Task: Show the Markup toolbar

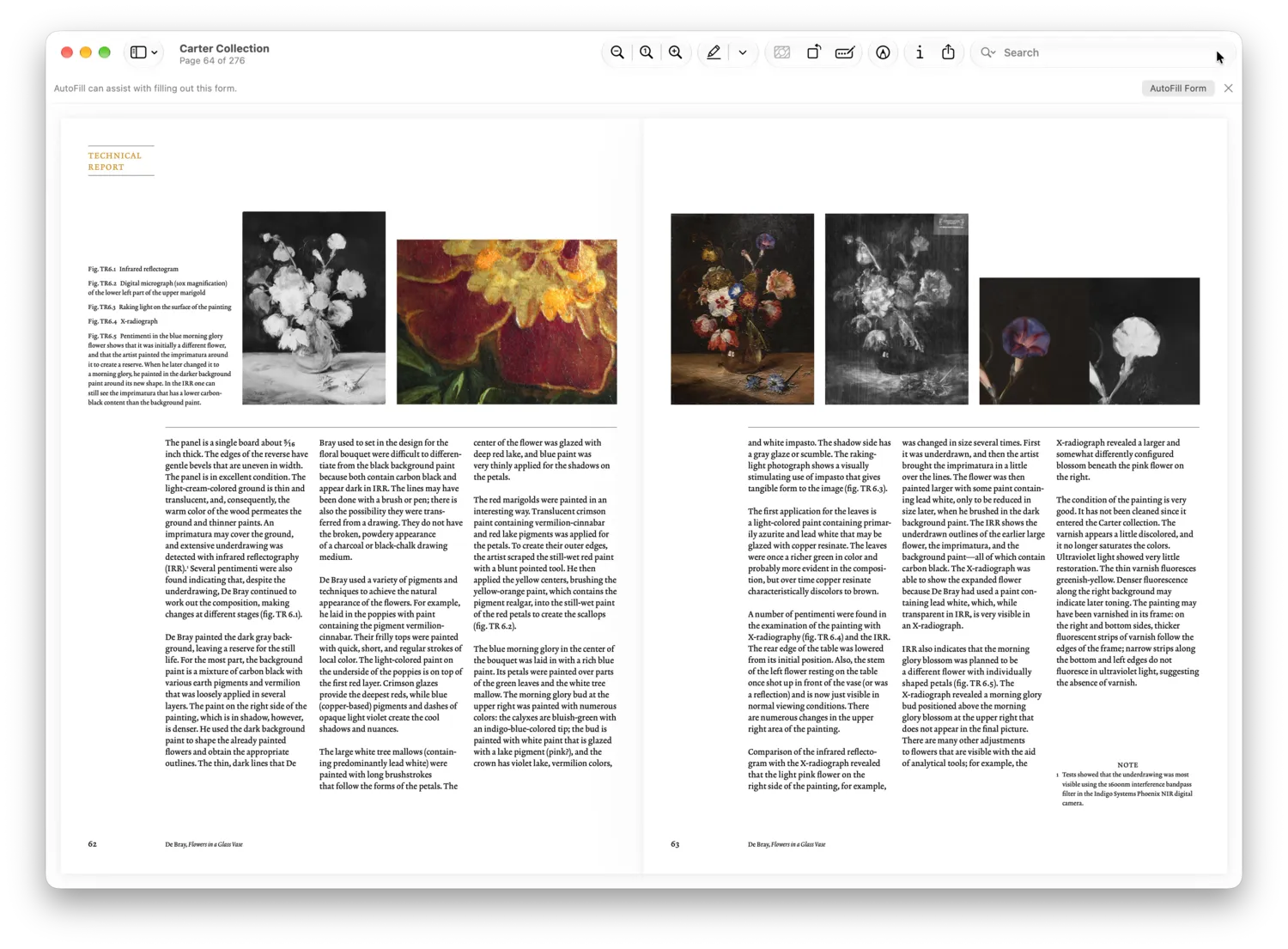Action: pos(883,52)
